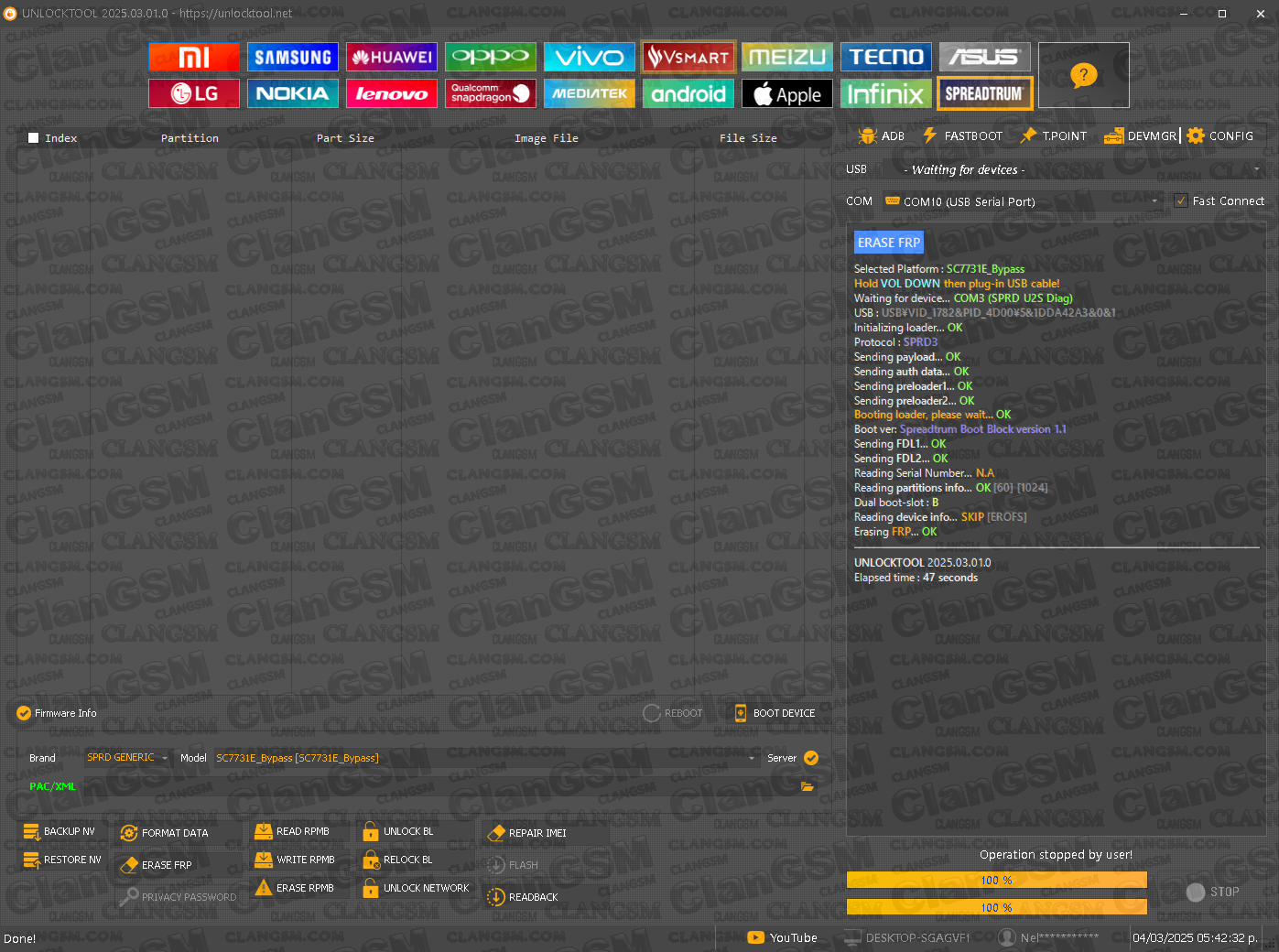Click the ERASE FRP button
This screenshot has height=952, width=1279.
pyautogui.click(x=156, y=865)
